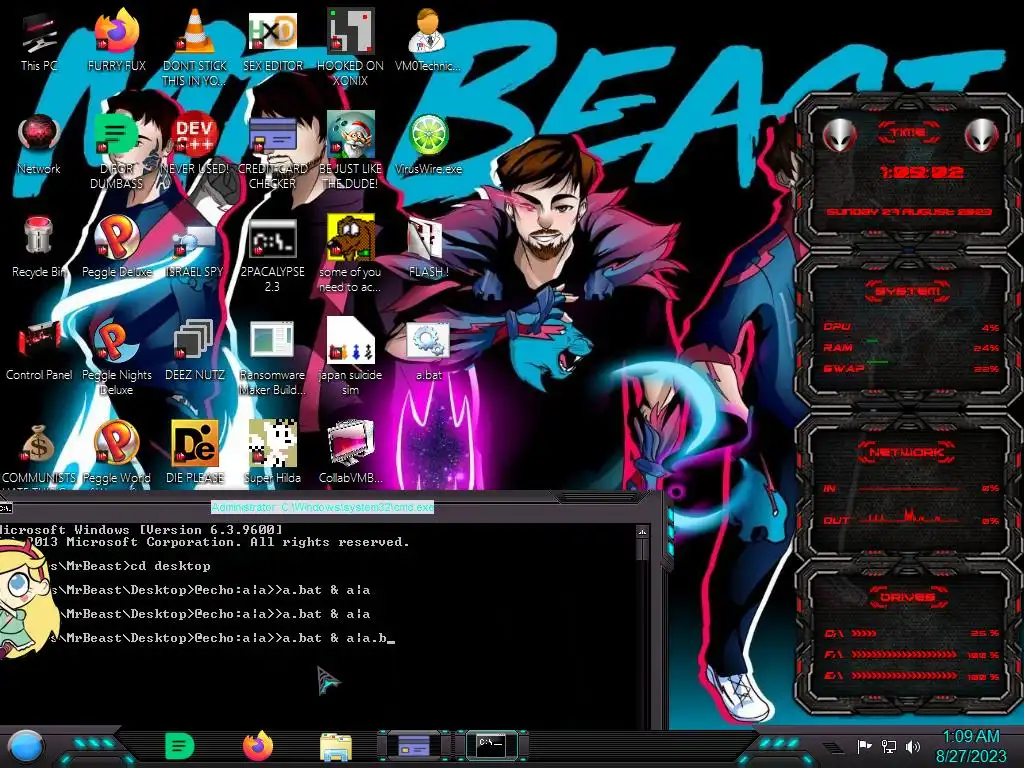Launch Peggle Deluxe icon
Screen dimensions: 1024x768
tap(116, 248)
